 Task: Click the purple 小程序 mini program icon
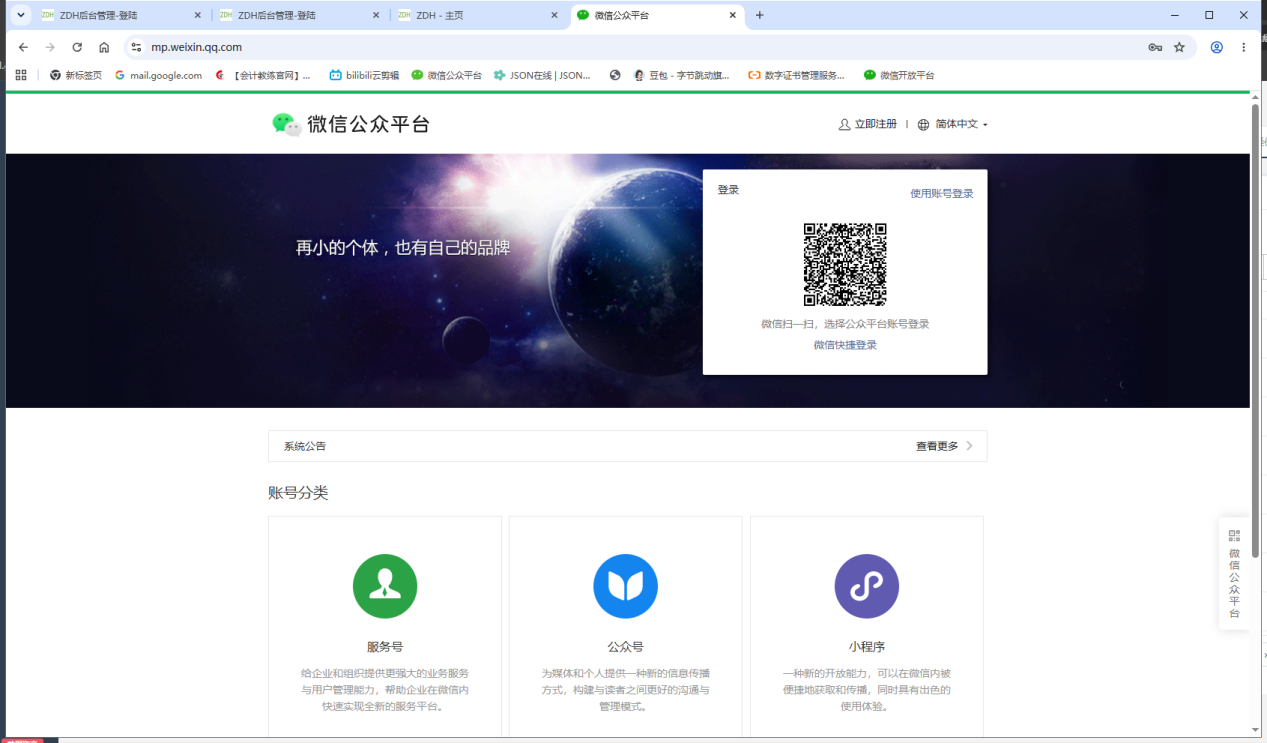pos(867,586)
